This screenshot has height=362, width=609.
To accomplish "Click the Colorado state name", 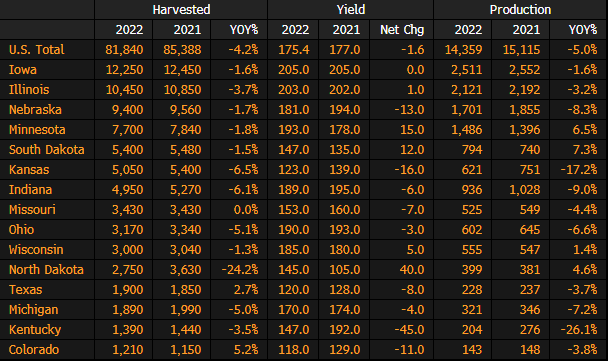I will click(x=34, y=350).
